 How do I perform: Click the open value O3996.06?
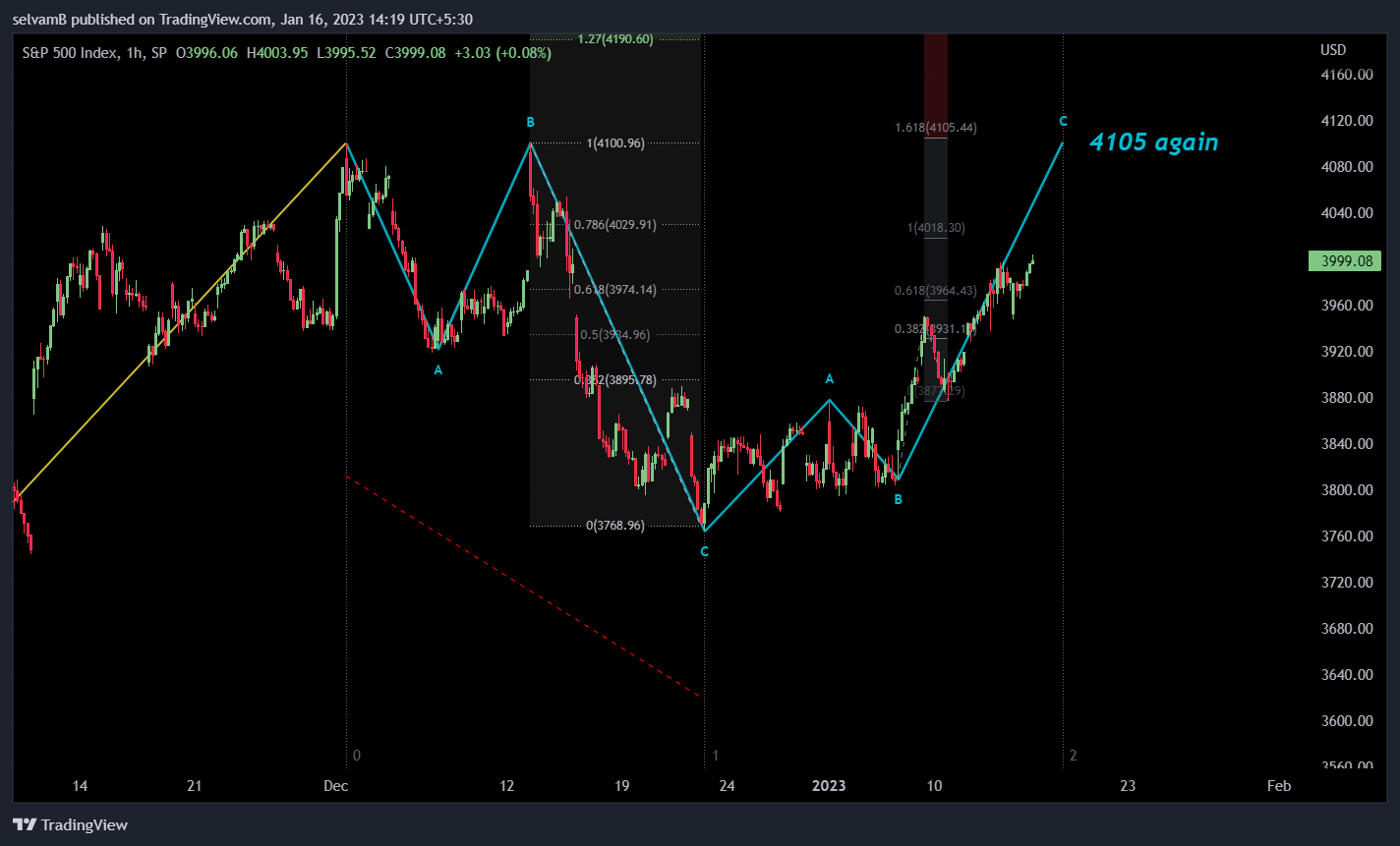click(x=206, y=53)
